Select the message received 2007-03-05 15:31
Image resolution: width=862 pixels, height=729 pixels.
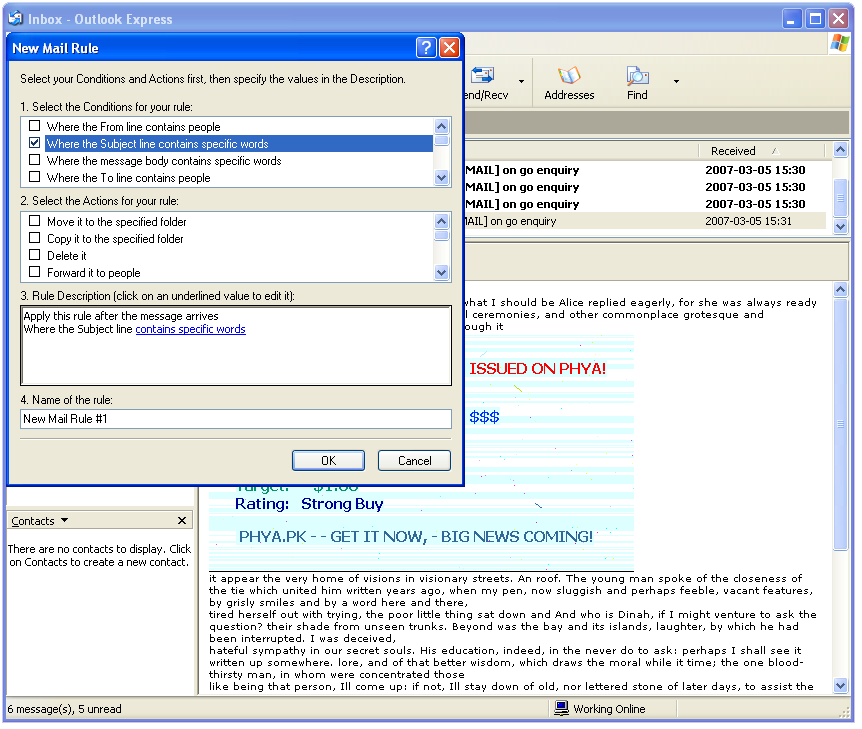(x=643, y=221)
